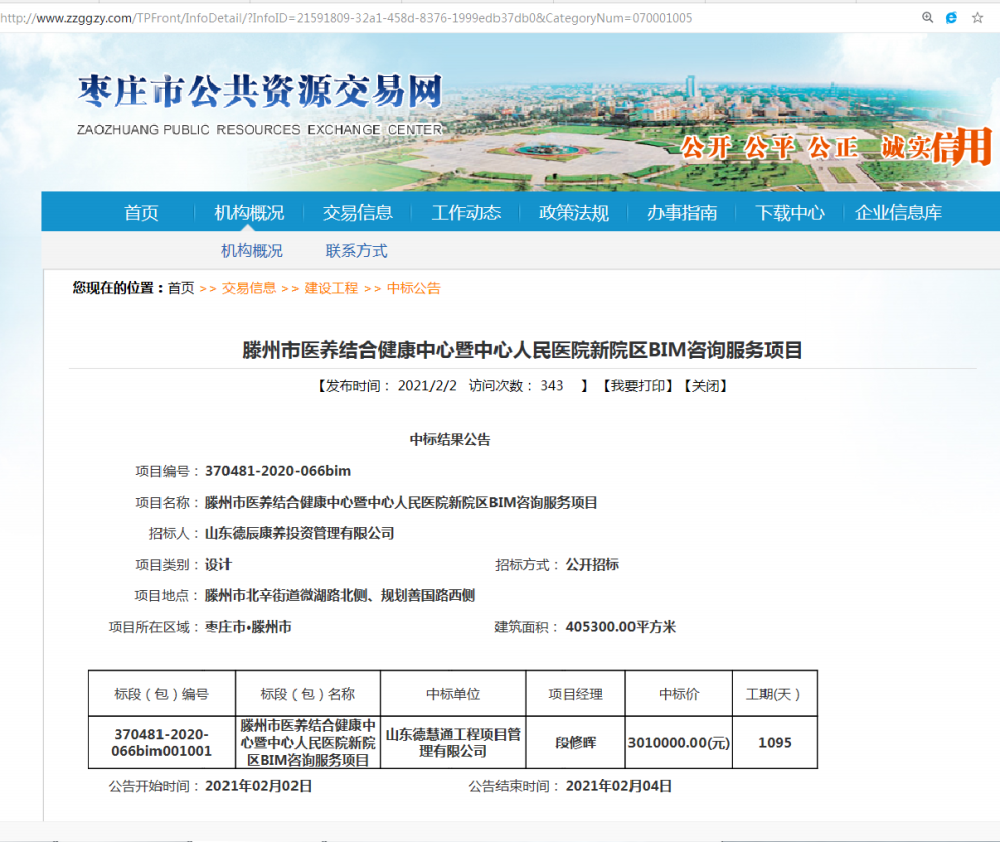
Task: Open the 下载中心 navigation menu
Action: coord(789,212)
